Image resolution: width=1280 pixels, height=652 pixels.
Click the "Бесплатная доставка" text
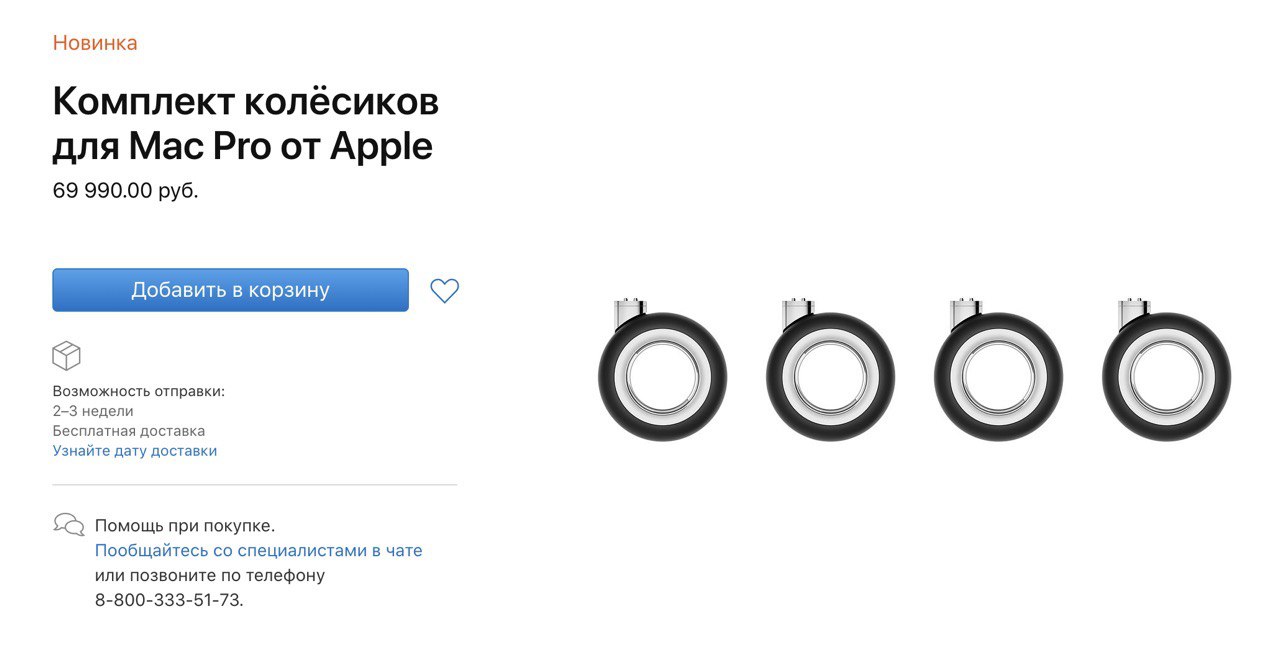[129, 431]
